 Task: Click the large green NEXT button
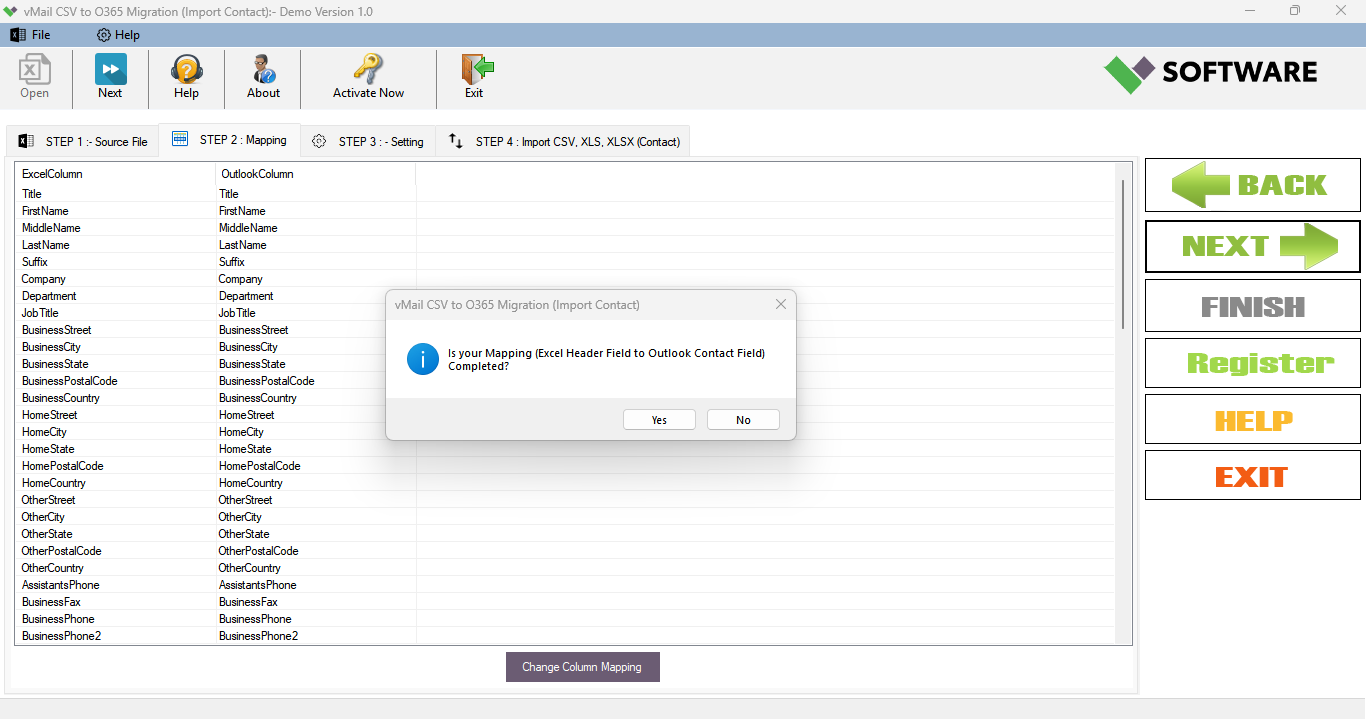(x=1253, y=246)
